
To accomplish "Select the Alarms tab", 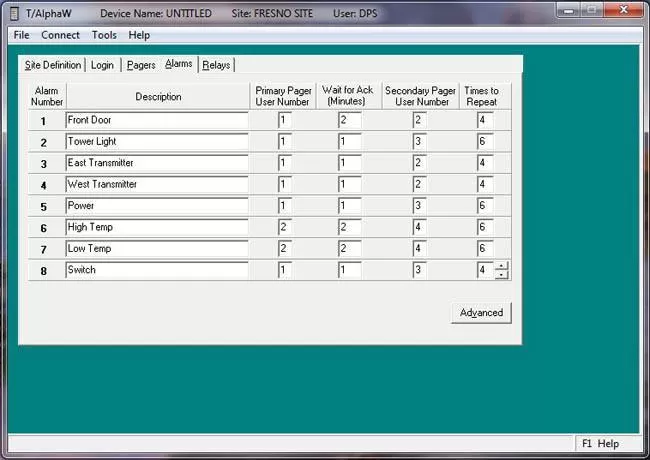I will click(x=179, y=64).
